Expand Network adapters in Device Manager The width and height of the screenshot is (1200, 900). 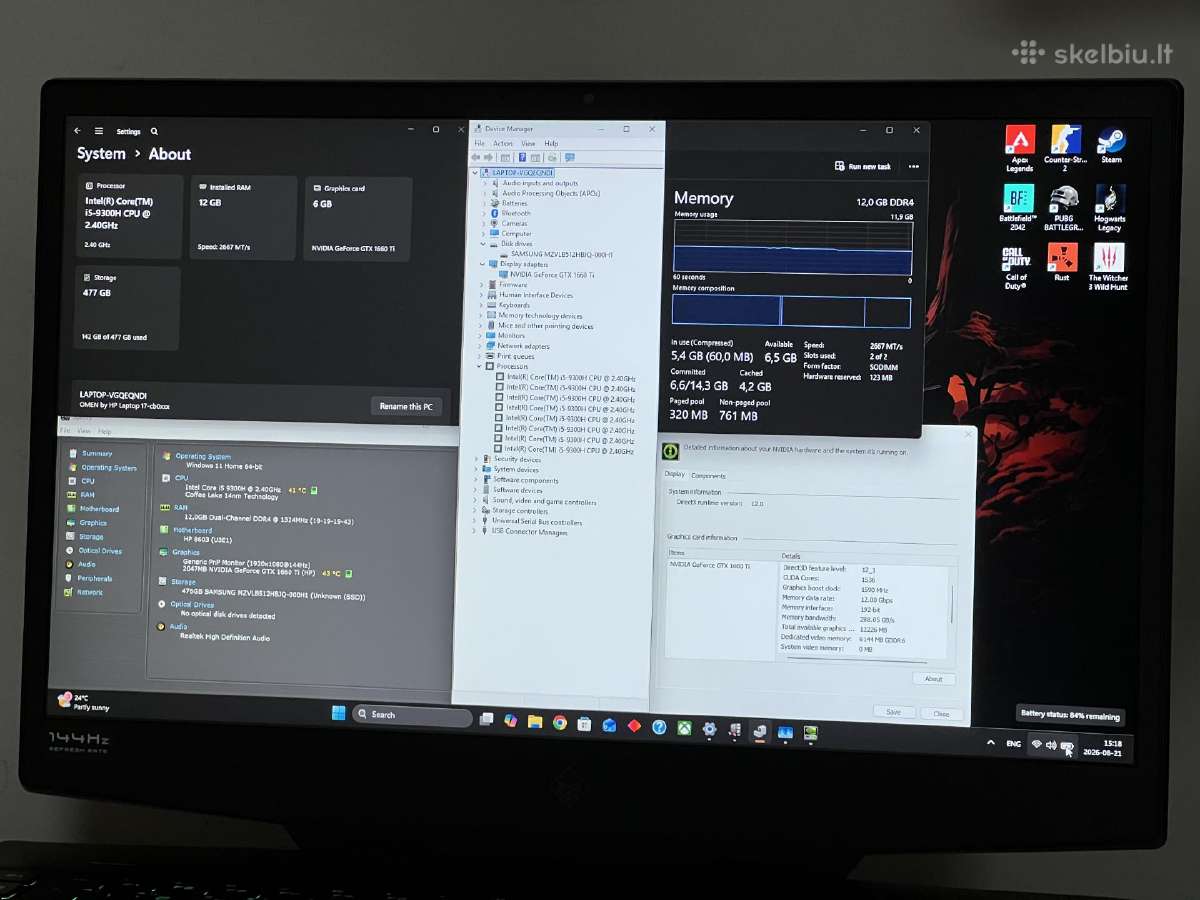[481, 346]
